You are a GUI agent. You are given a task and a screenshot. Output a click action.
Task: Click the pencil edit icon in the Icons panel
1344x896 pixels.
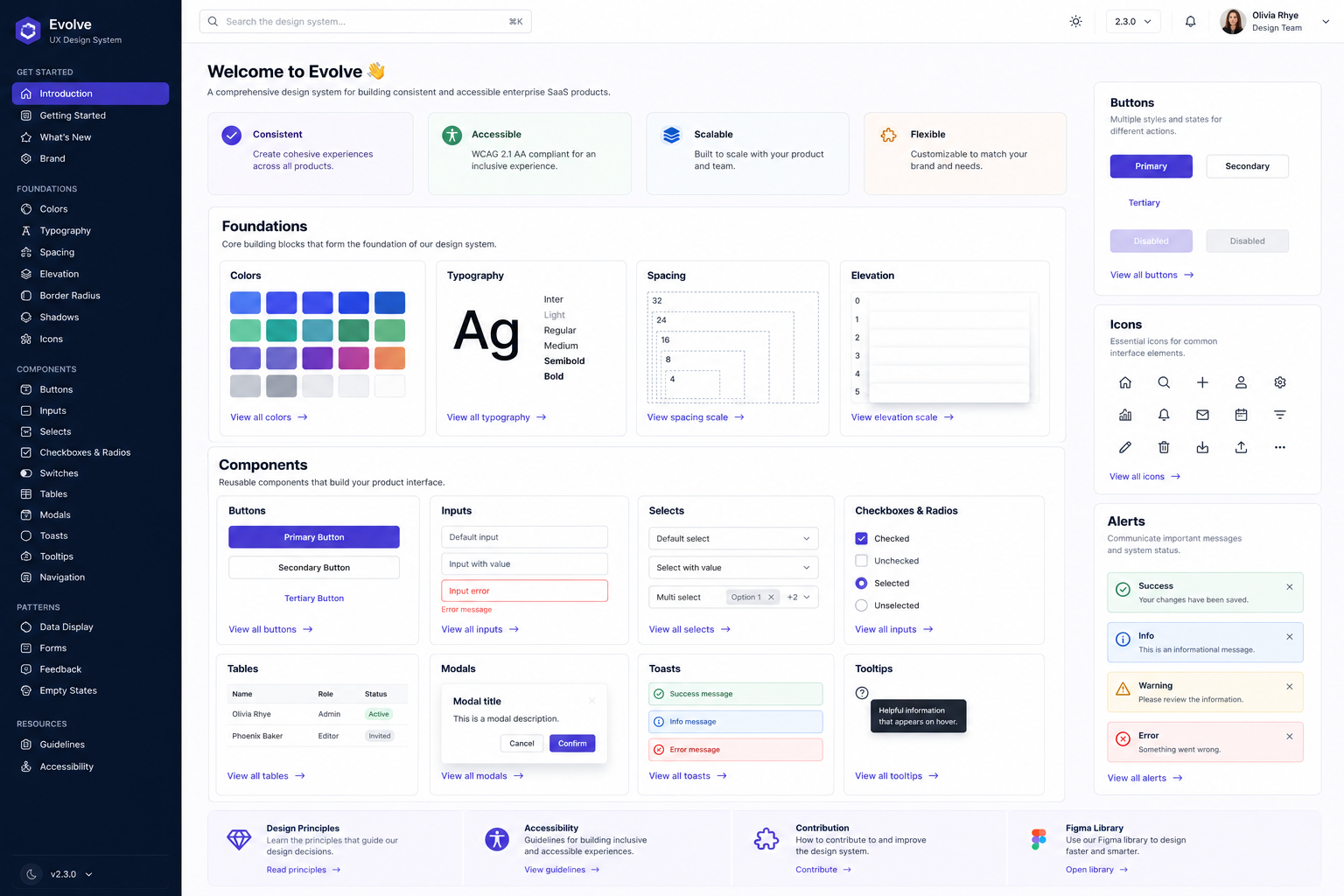(x=1125, y=447)
